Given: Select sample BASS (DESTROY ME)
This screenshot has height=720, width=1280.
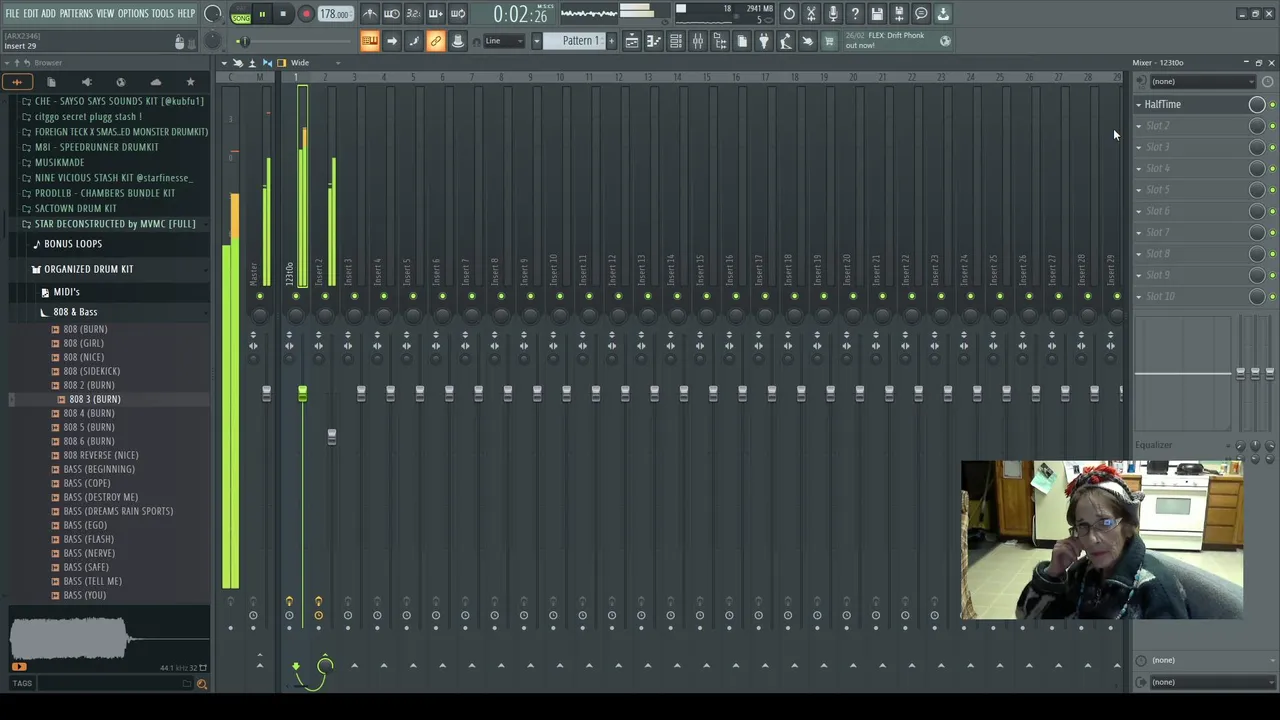Looking at the screenshot, I should point(101,497).
